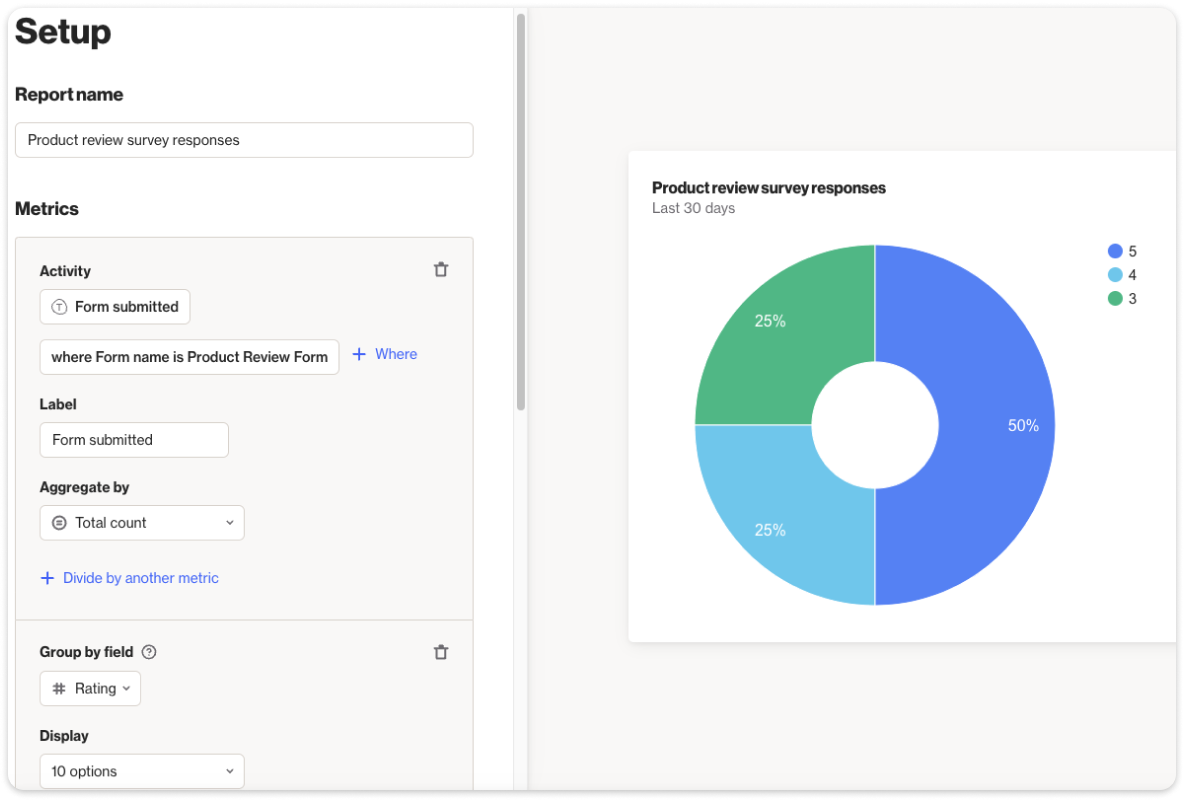This screenshot has width=1200, height=800.
Task: Click the setup panel vertical scrollbar
Action: click(x=520, y=212)
